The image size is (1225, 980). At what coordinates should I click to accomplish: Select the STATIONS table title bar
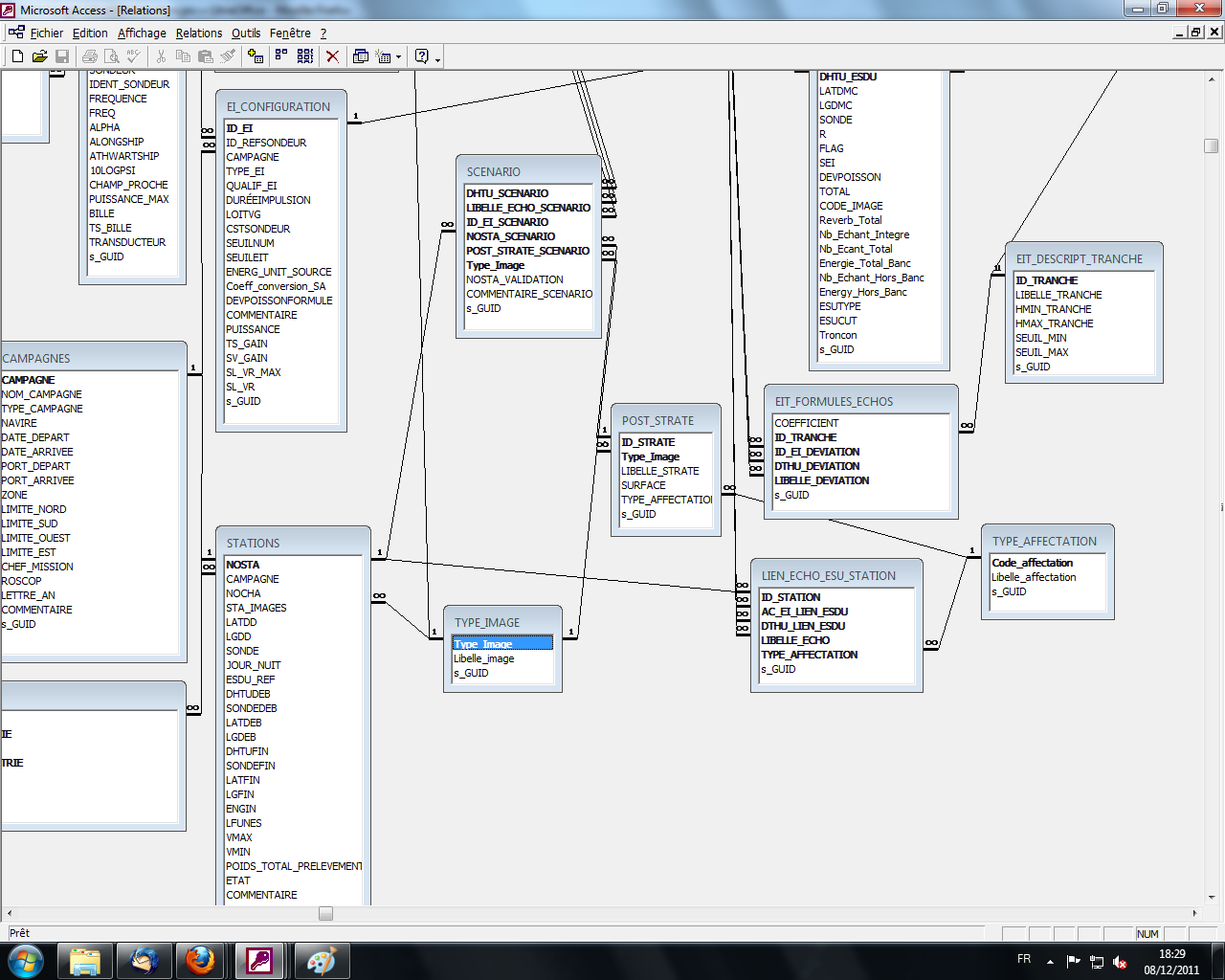pyautogui.click(x=293, y=544)
